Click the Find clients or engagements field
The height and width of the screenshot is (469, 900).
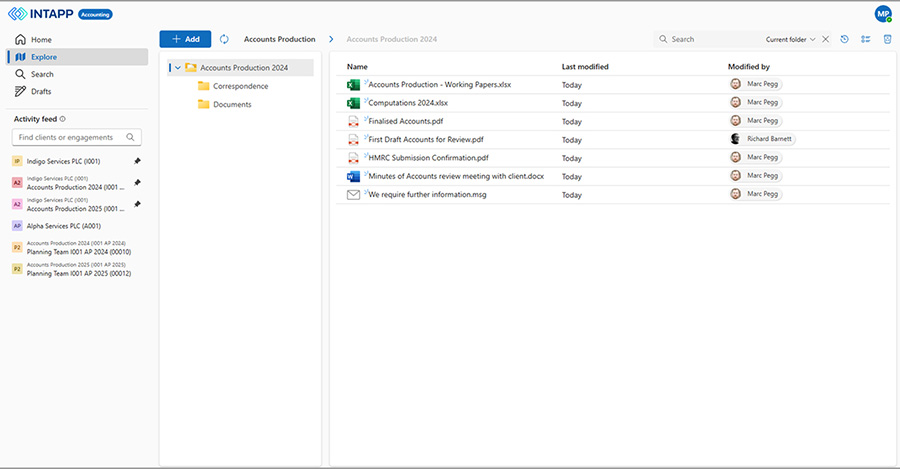click(78, 137)
